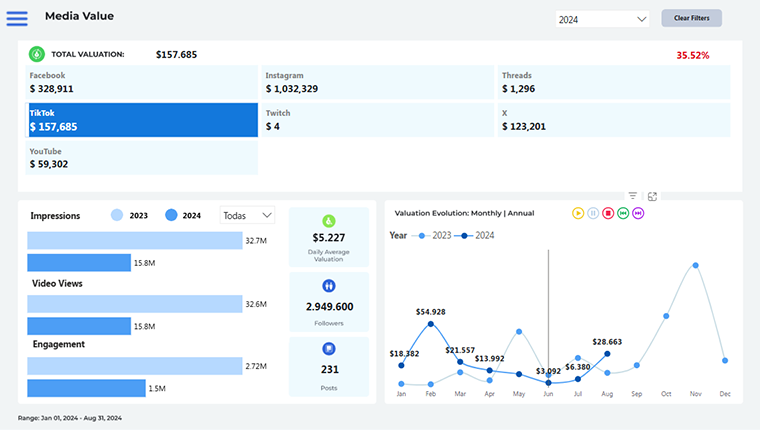
Task: Toggle the 2023 series in chart legend
Action: [x=431, y=236]
